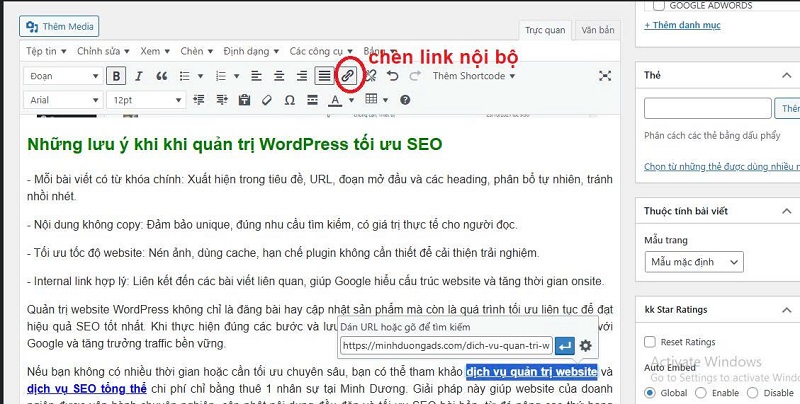Open the Các công cụ menu

pyautogui.click(x=321, y=51)
